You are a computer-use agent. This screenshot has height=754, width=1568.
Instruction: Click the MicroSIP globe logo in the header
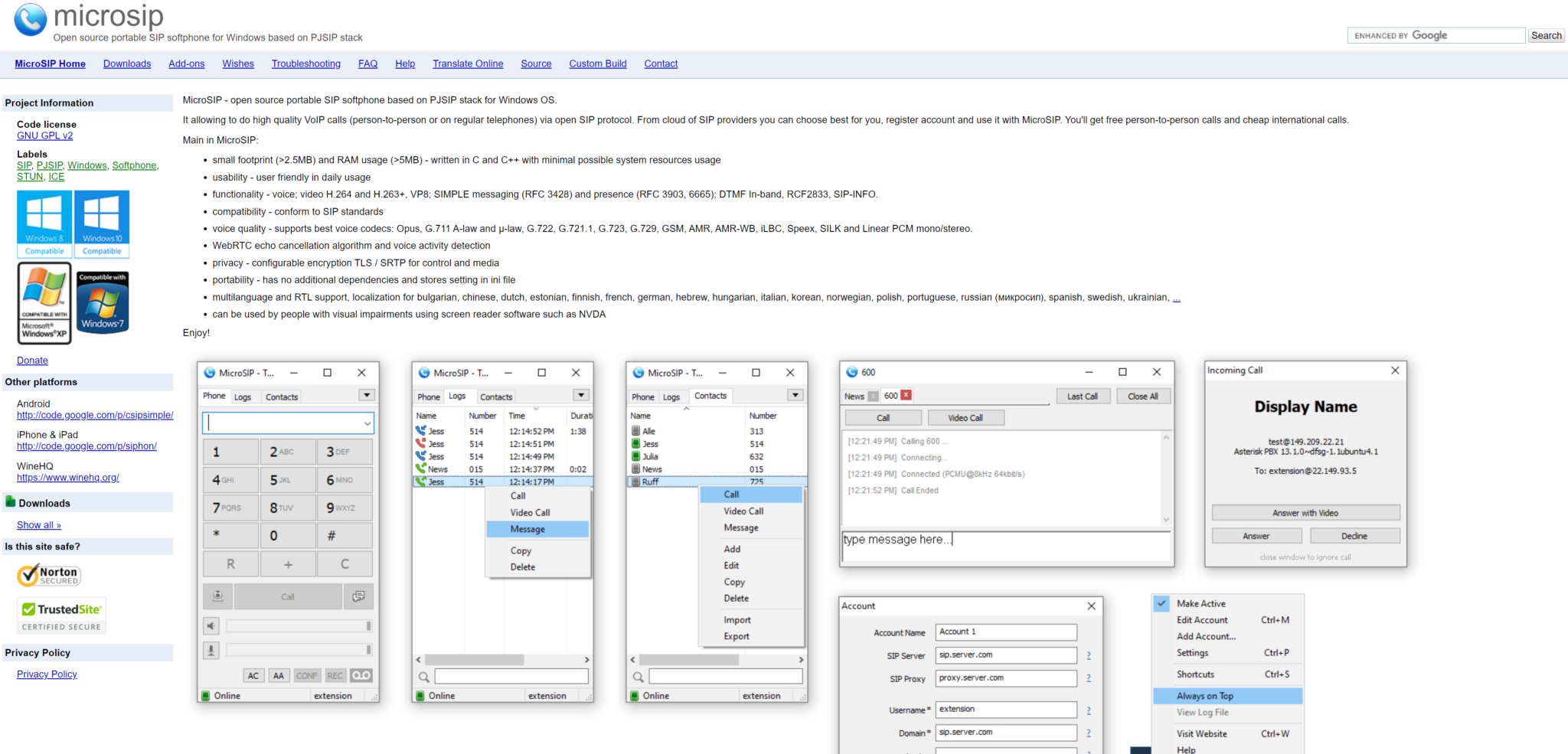(31, 20)
